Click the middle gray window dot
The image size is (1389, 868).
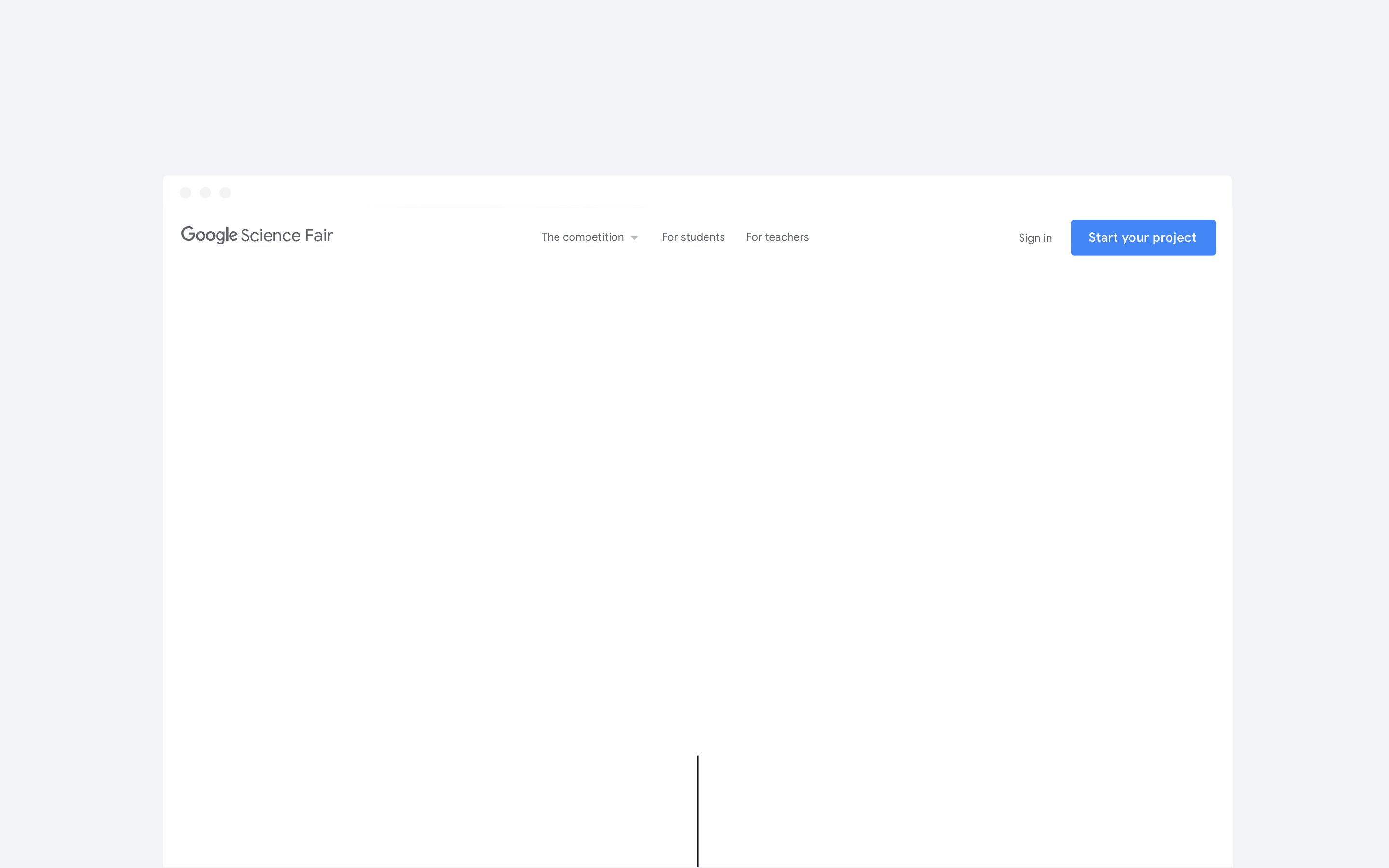205,192
